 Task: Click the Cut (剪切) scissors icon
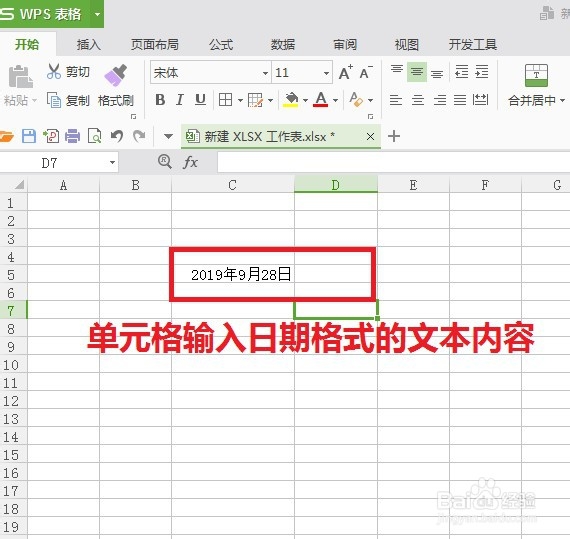pos(54,72)
